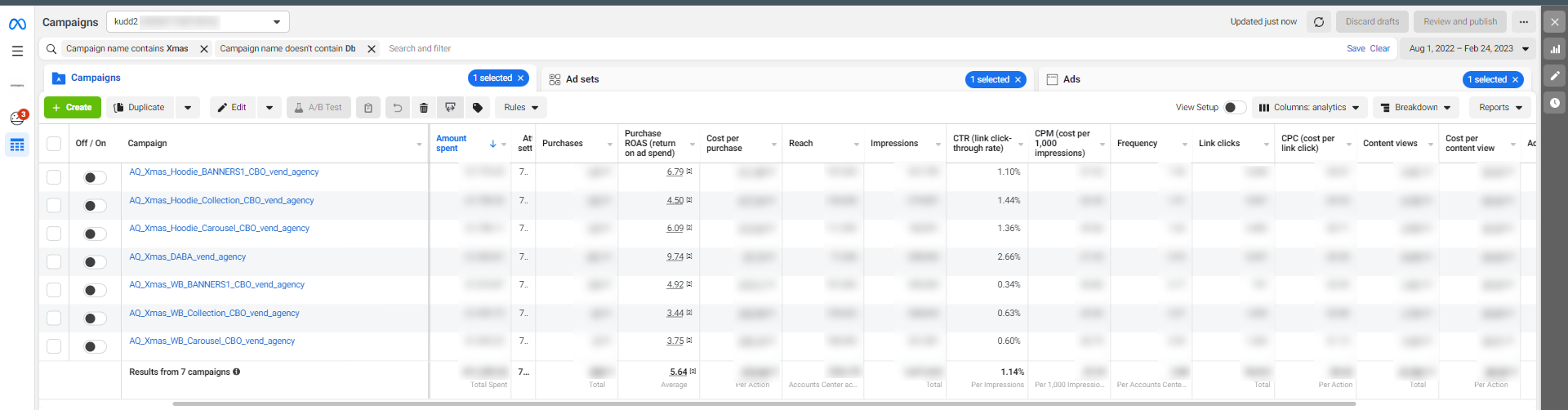Open the date range dropdown
The image size is (1568, 410).
pyautogui.click(x=1468, y=49)
